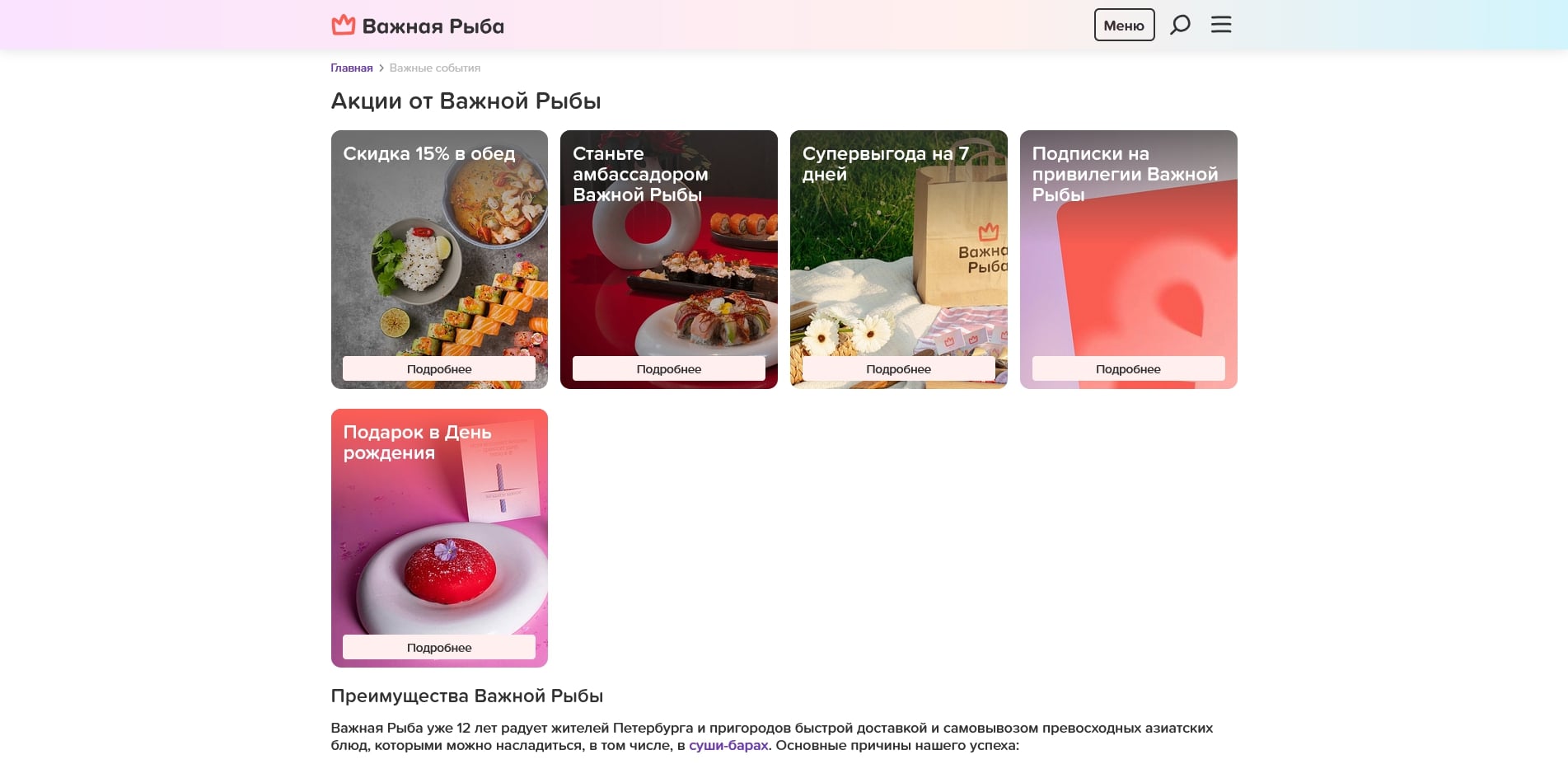
Task: Click the crown logo icon
Action: 343,25
